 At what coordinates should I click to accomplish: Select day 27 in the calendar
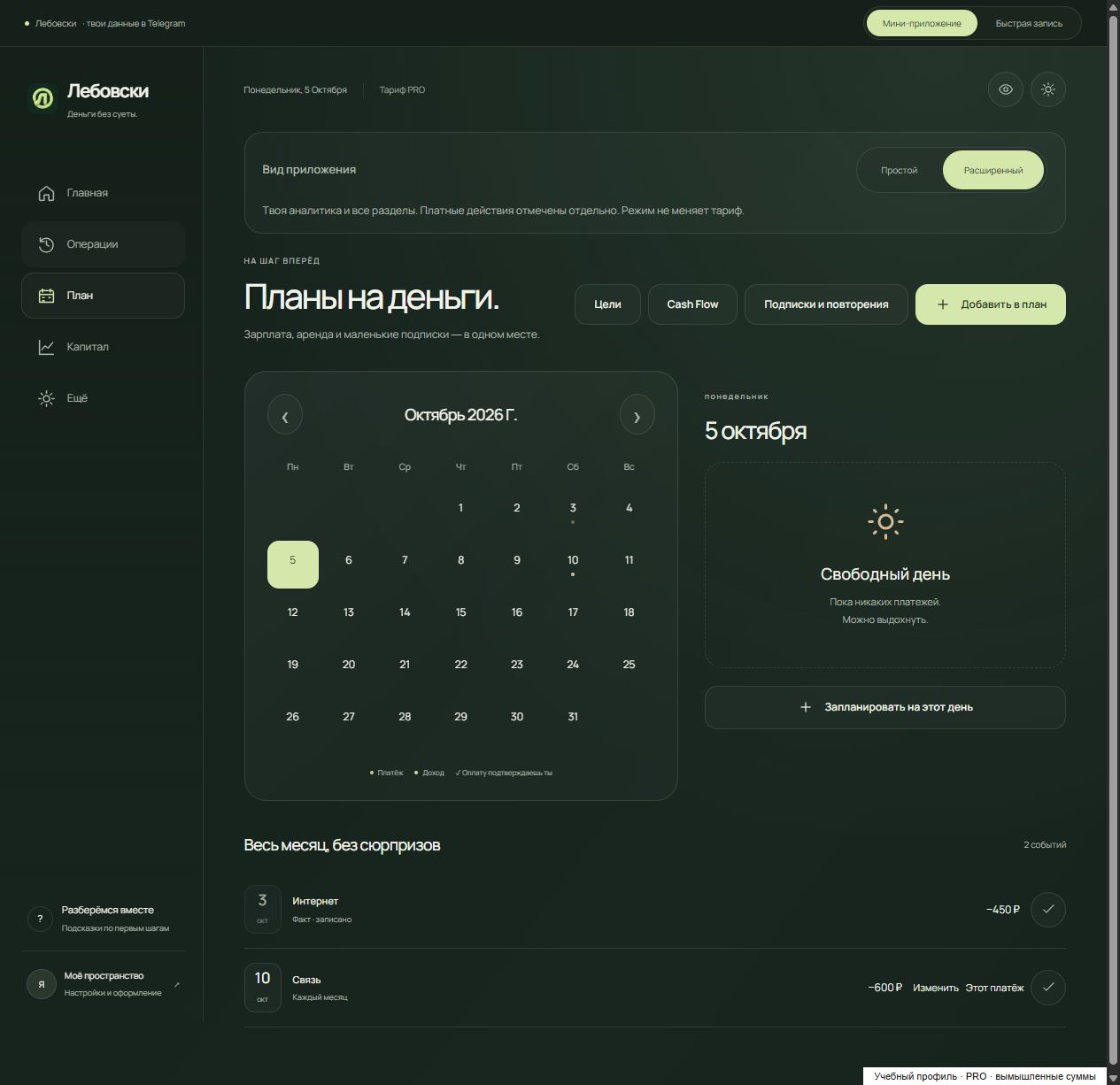pos(349,720)
